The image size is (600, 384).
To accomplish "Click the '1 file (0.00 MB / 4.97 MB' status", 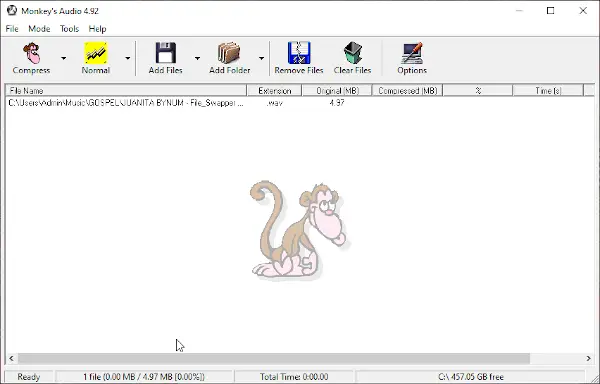I will tap(144, 377).
